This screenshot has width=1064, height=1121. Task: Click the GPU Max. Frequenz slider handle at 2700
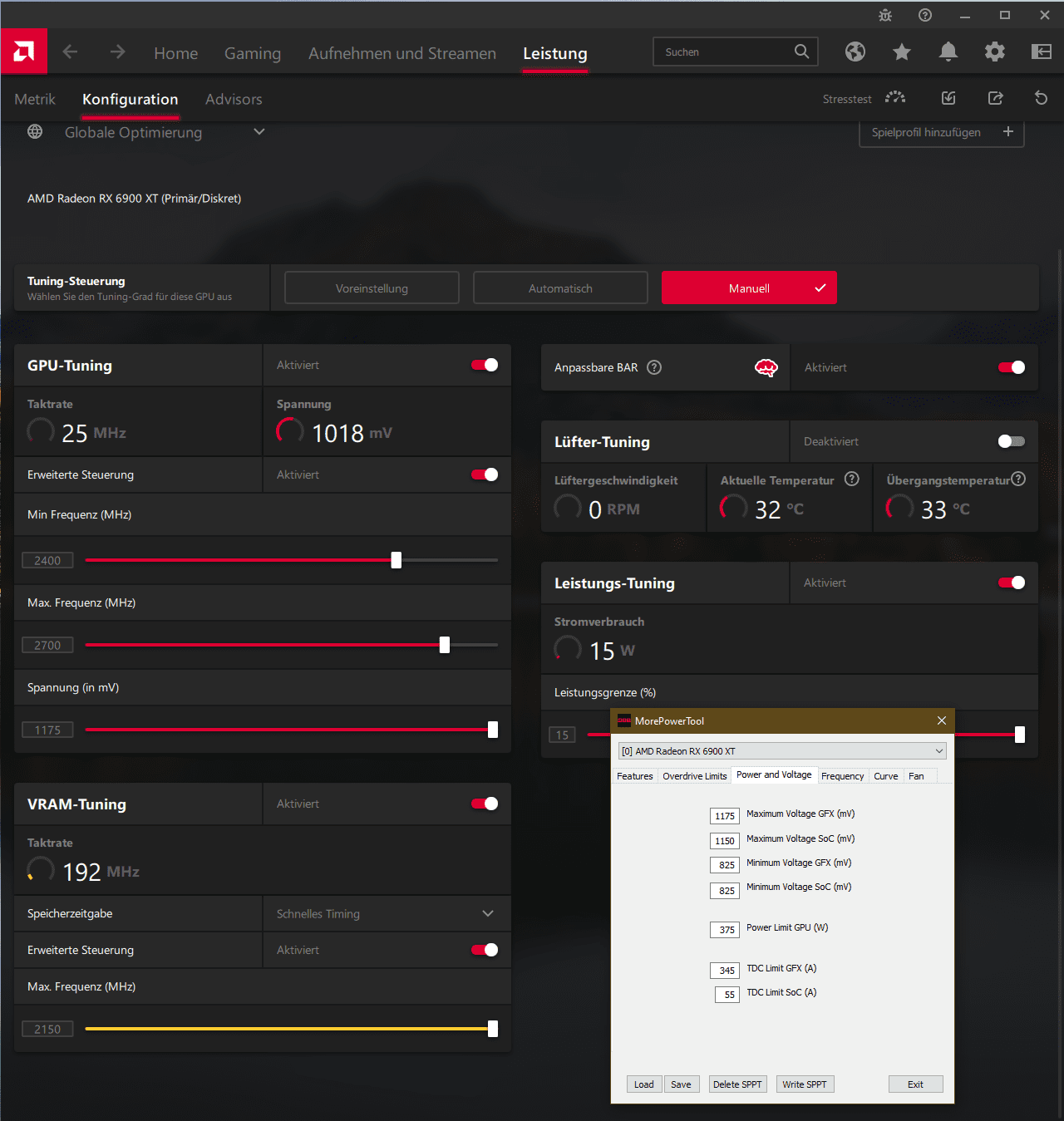(445, 645)
